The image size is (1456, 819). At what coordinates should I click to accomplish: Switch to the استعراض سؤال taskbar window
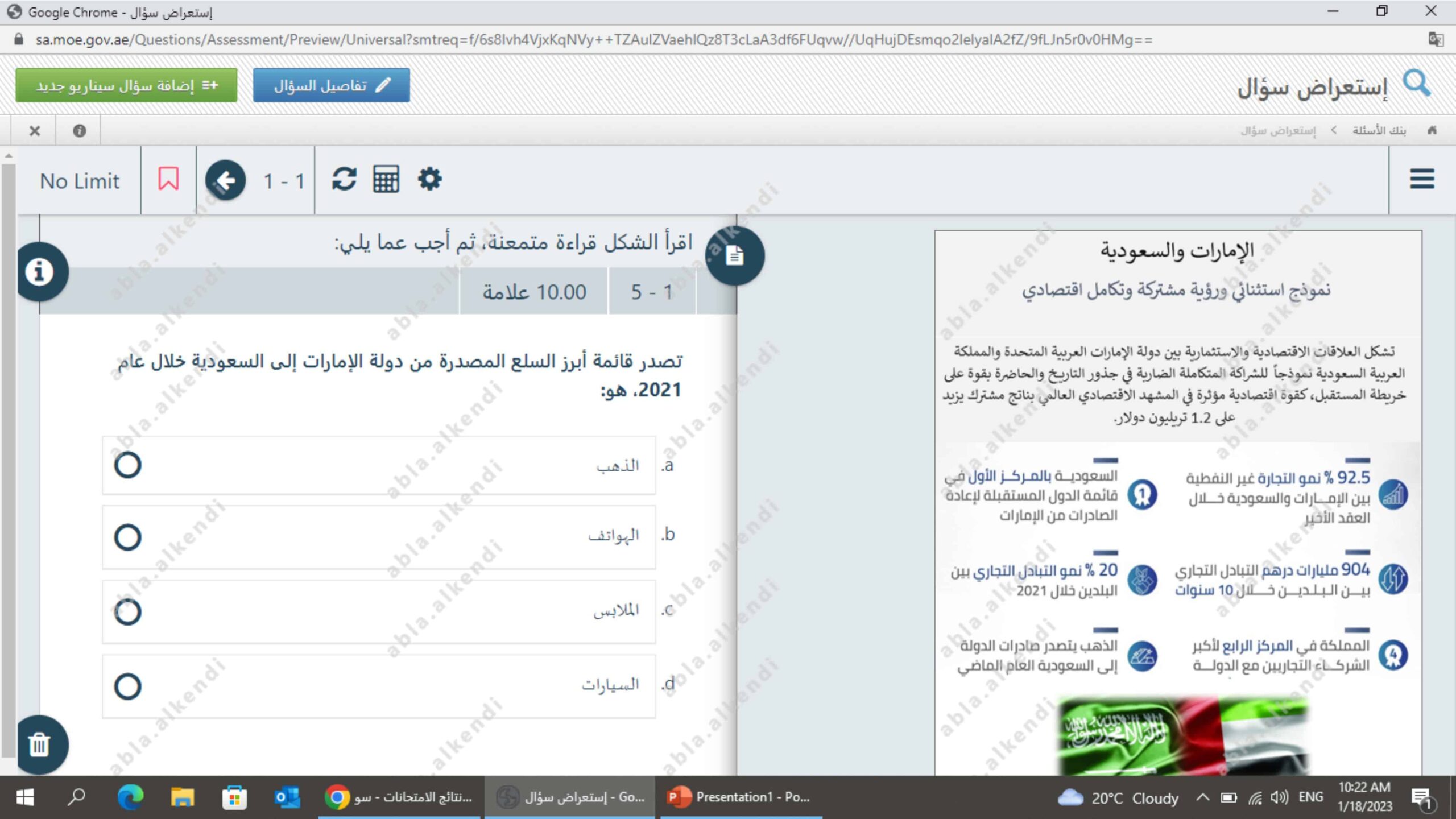(570, 797)
